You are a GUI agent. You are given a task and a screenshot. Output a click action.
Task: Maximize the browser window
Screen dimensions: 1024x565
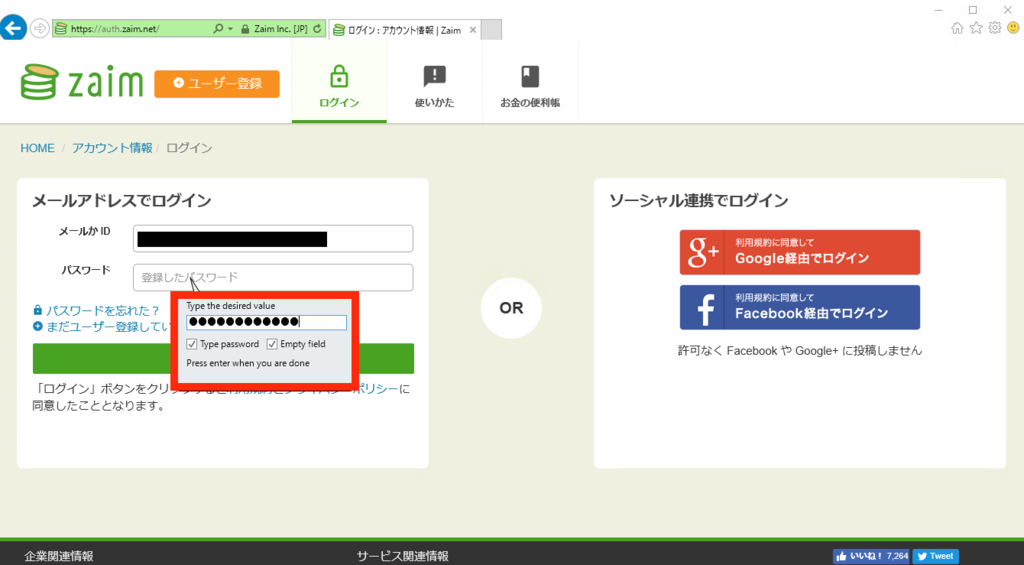(x=973, y=10)
